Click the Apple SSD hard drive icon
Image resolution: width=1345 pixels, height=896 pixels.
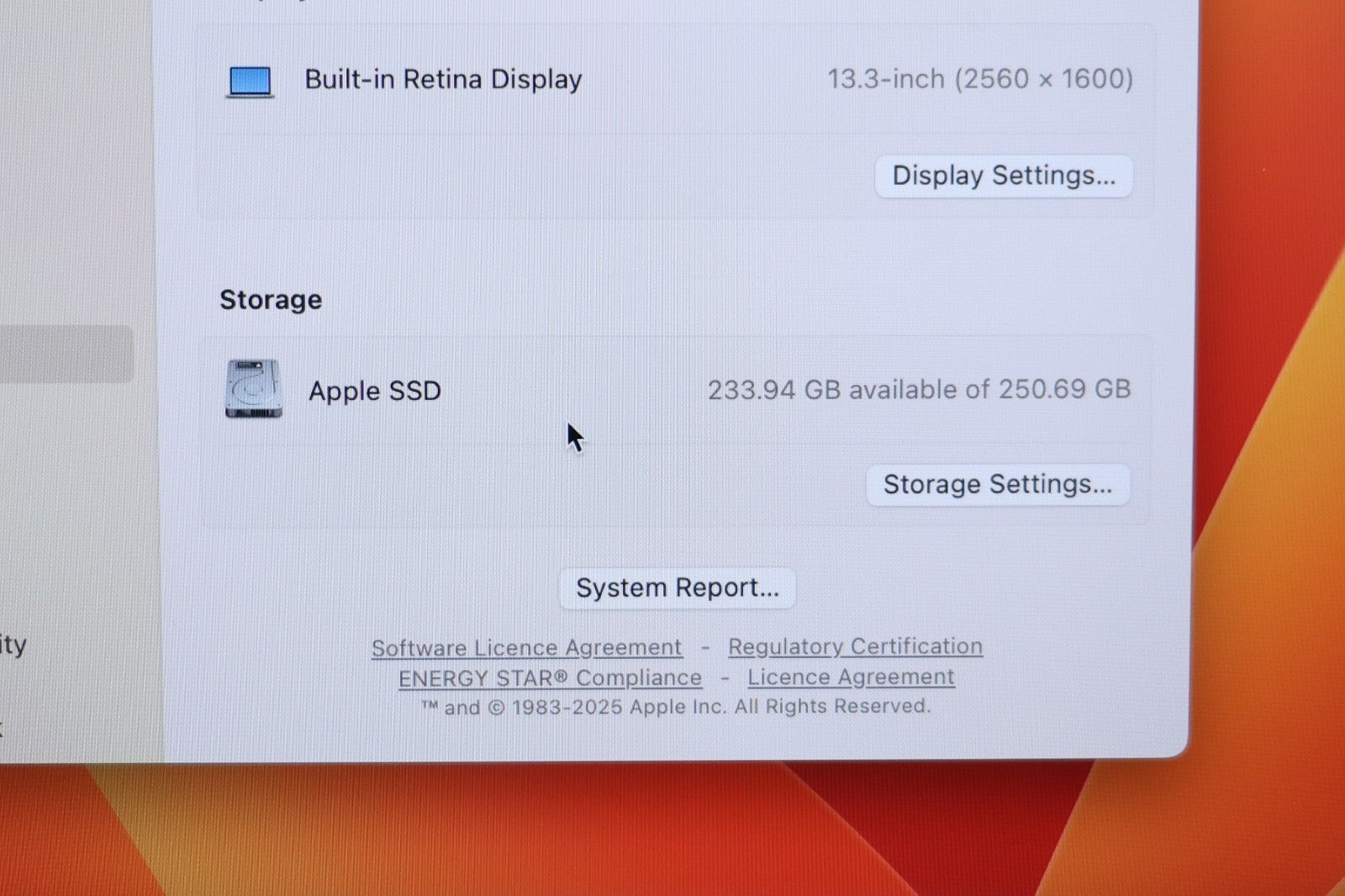coord(253,388)
